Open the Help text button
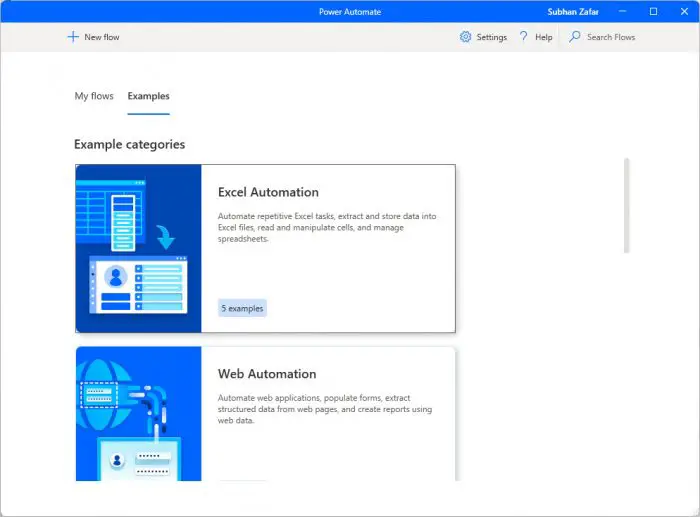 click(x=543, y=37)
